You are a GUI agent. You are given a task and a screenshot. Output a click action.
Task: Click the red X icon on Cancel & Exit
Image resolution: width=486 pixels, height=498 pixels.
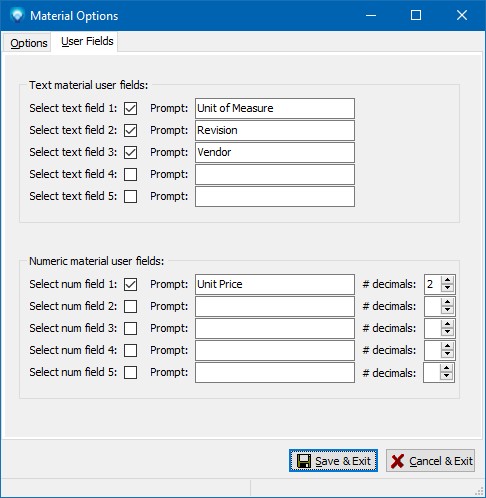click(397, 461)
